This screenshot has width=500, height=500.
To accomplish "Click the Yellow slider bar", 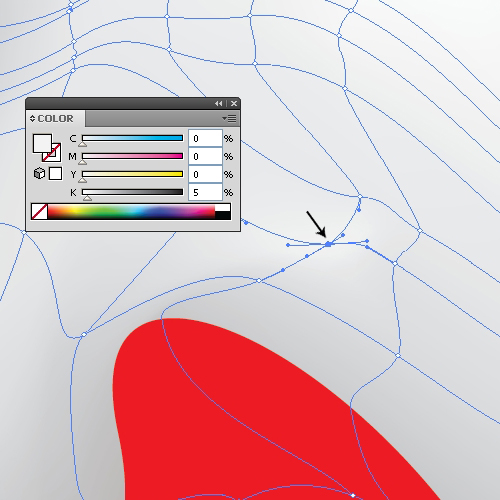I will pyautogui.click(x=132, y=174).
